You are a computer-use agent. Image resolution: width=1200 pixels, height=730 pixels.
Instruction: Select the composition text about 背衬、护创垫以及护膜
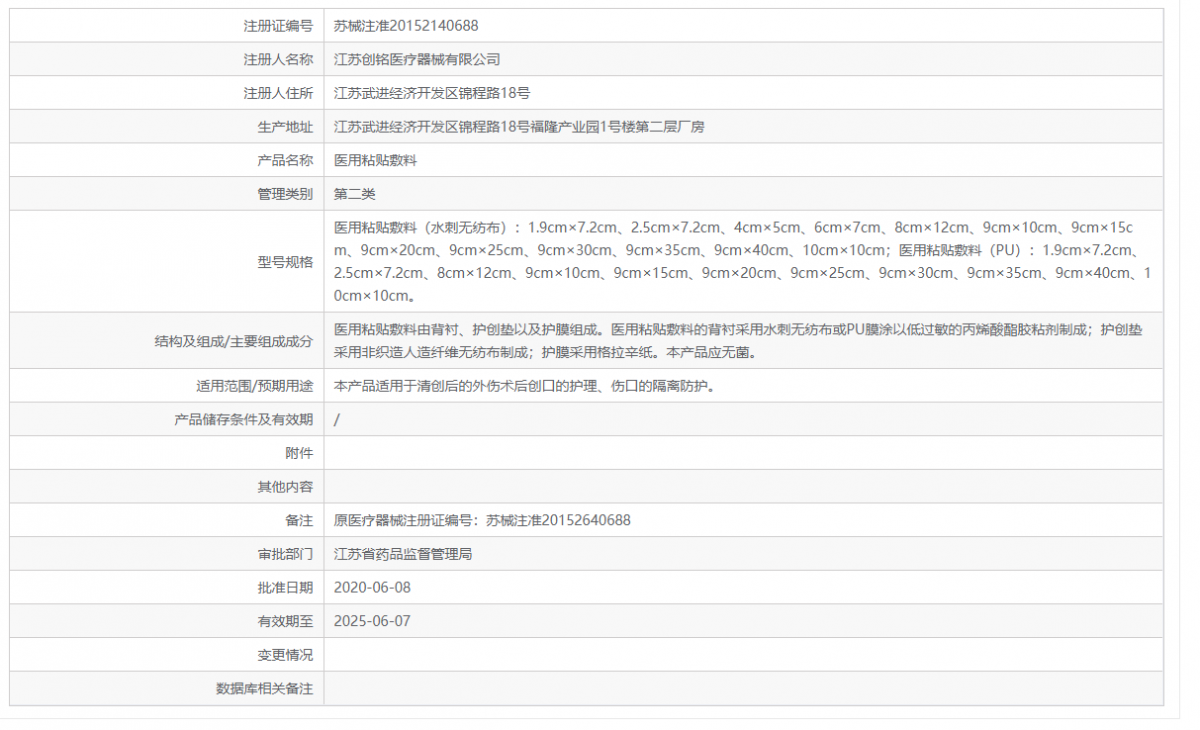[738, 341]
